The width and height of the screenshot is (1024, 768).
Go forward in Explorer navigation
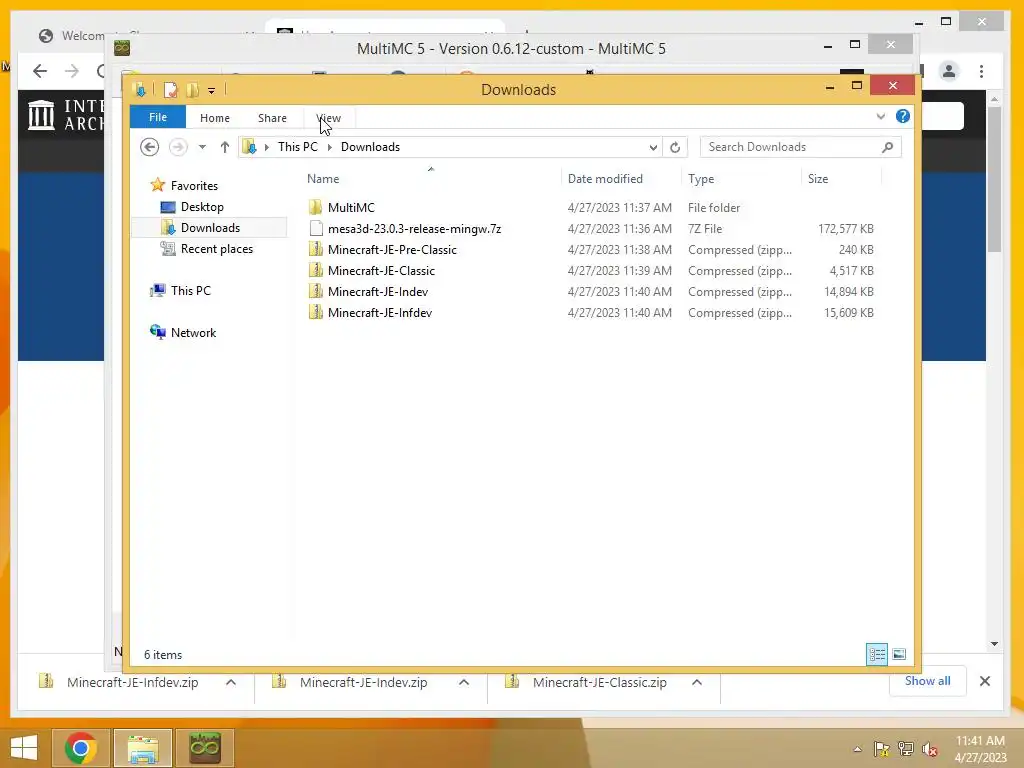[x=178, y=147]
